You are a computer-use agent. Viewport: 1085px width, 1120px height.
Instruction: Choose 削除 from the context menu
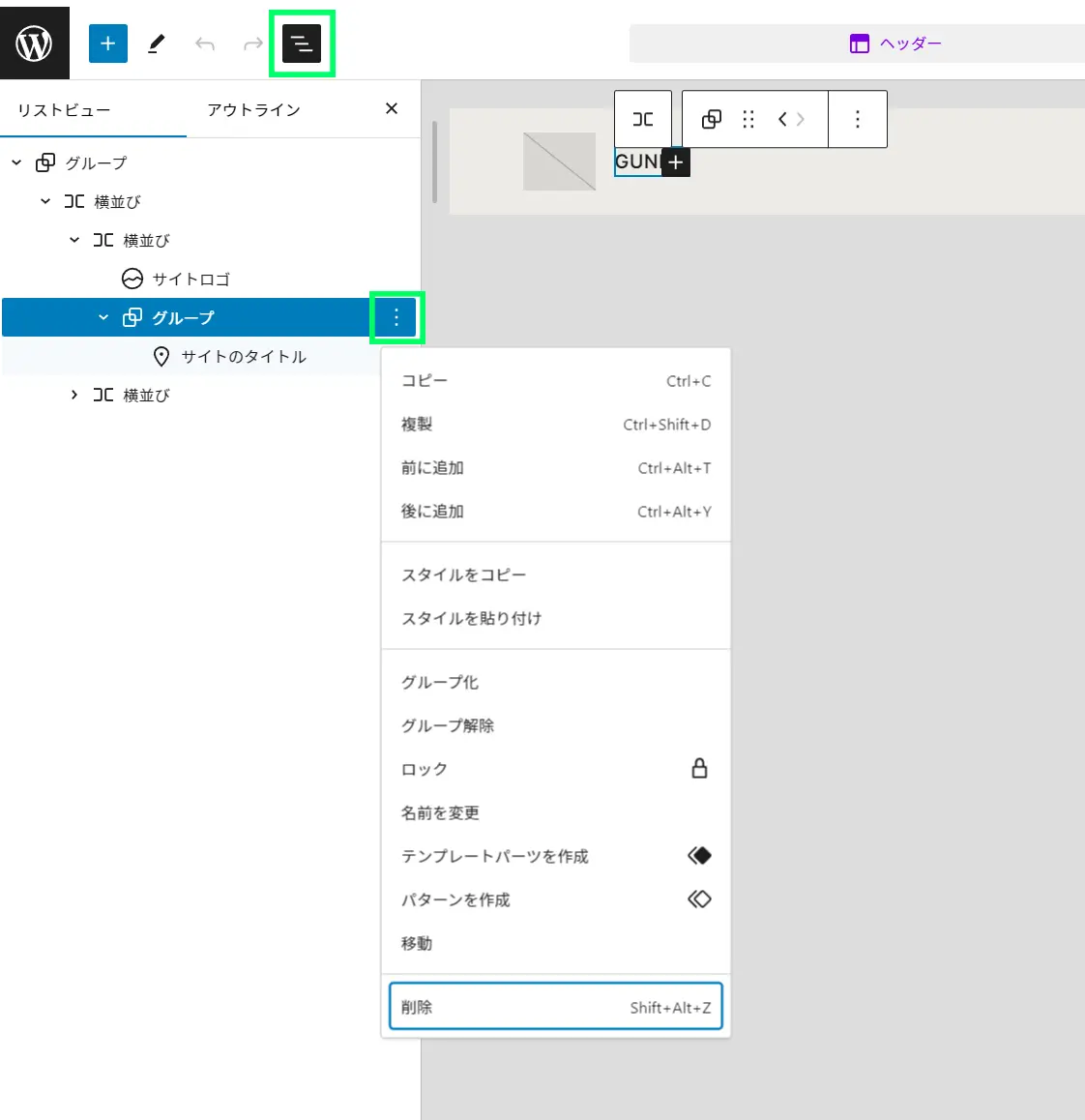tap(555, 1007)
